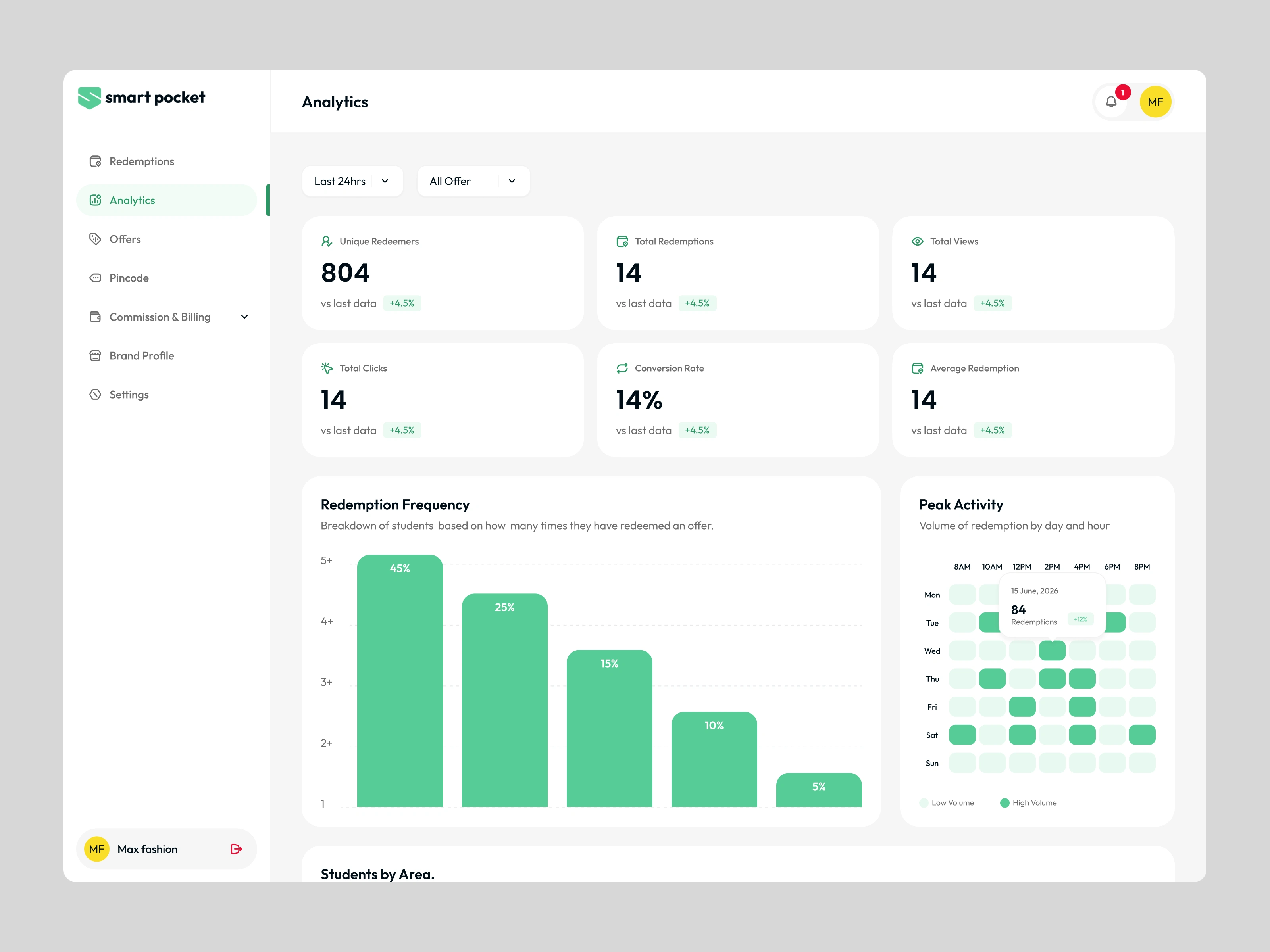Click the Unique Redeemers user icon
The height and width of the screenshot is (952, 1270).
pyautogui.click(x=327, y=241)
